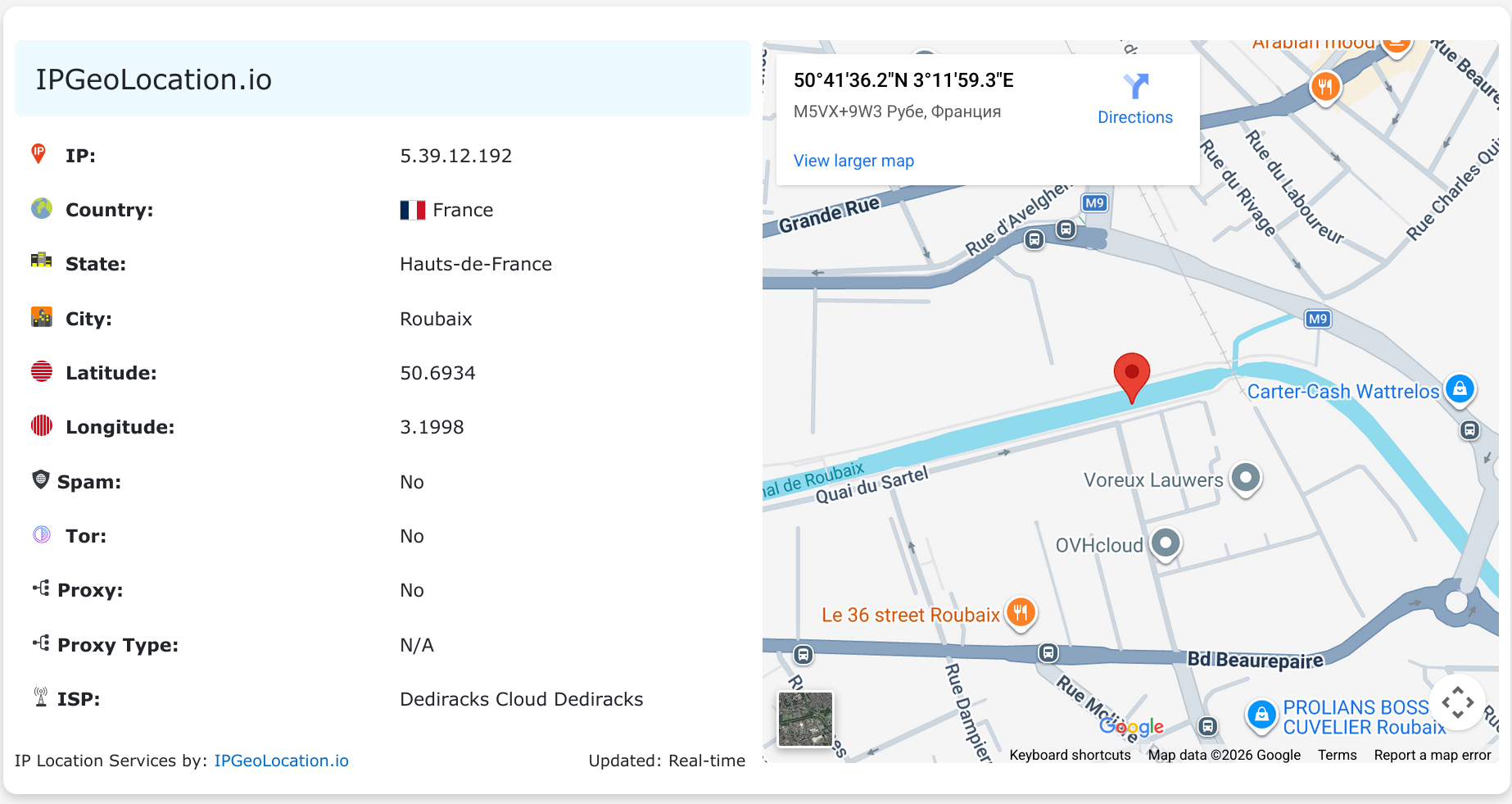Select the Voreux Lauwers place marker
This screenshot has height=804, width=1512.
click(1245, 477)
